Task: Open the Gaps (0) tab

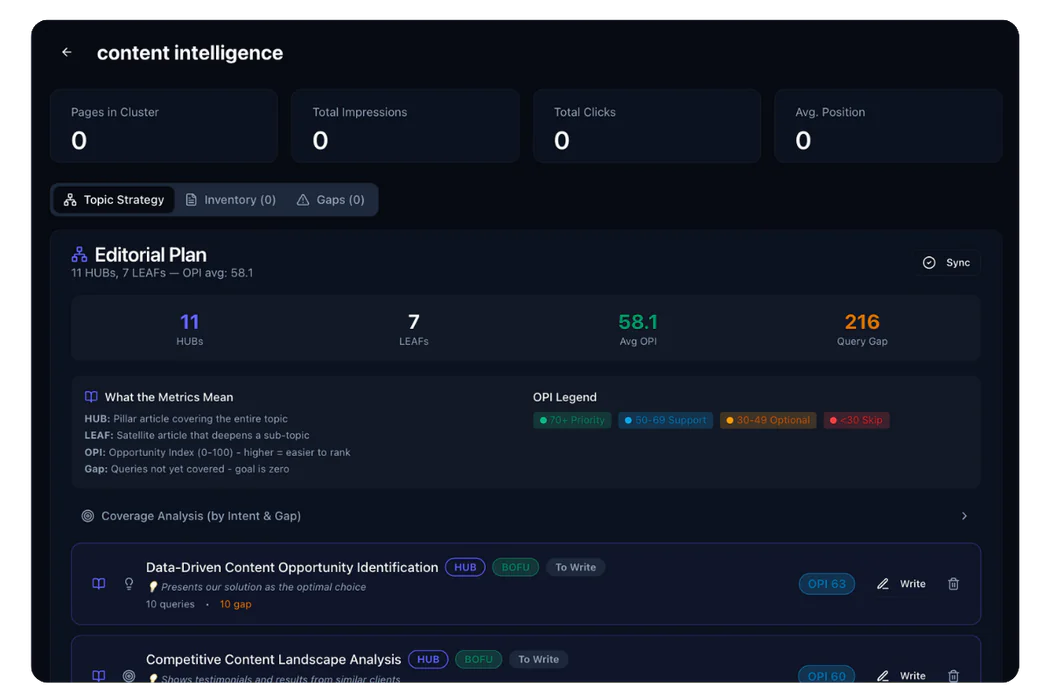Action: pos(331,200)
